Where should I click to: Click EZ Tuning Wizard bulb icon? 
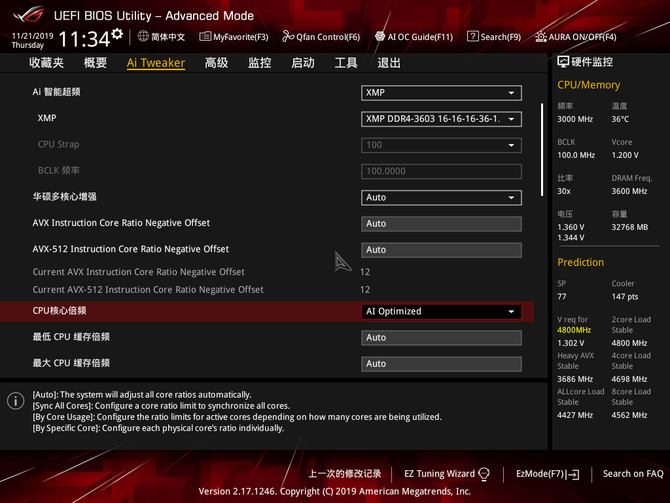pos(484,474)
